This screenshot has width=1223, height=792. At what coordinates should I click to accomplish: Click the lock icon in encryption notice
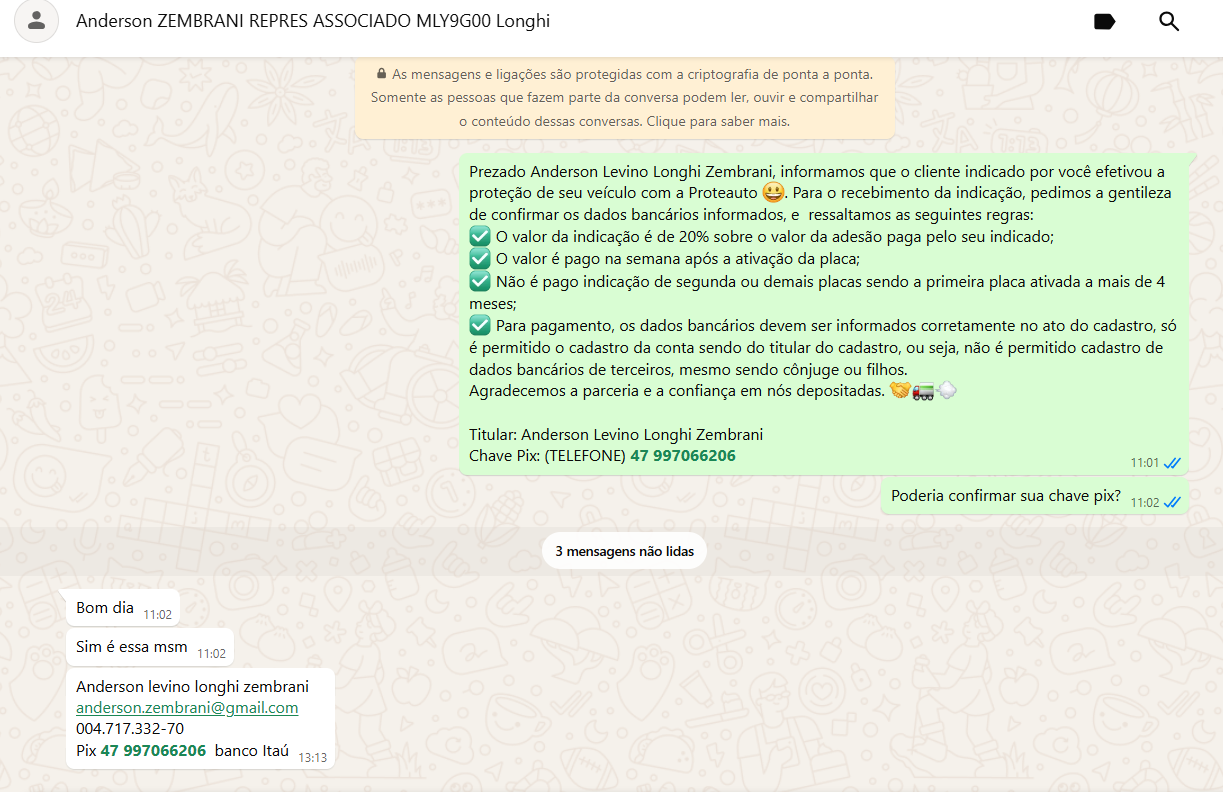point(381,74)
